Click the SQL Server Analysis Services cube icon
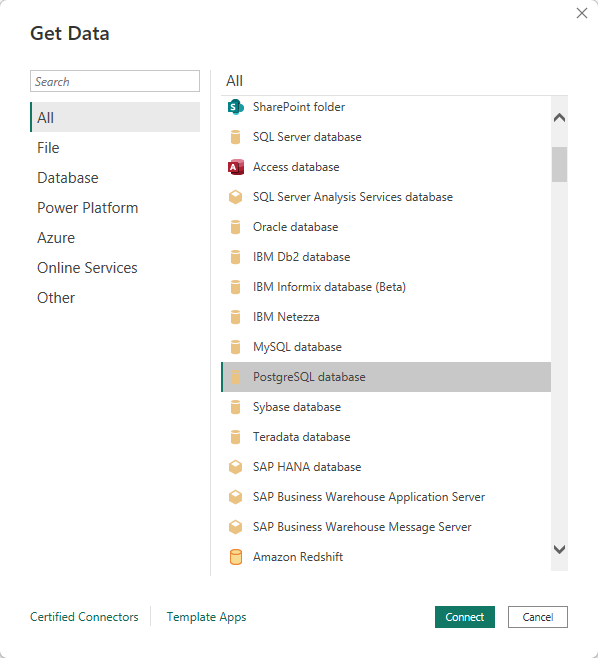This screenshot has width=598, height=658. (235, 197)
